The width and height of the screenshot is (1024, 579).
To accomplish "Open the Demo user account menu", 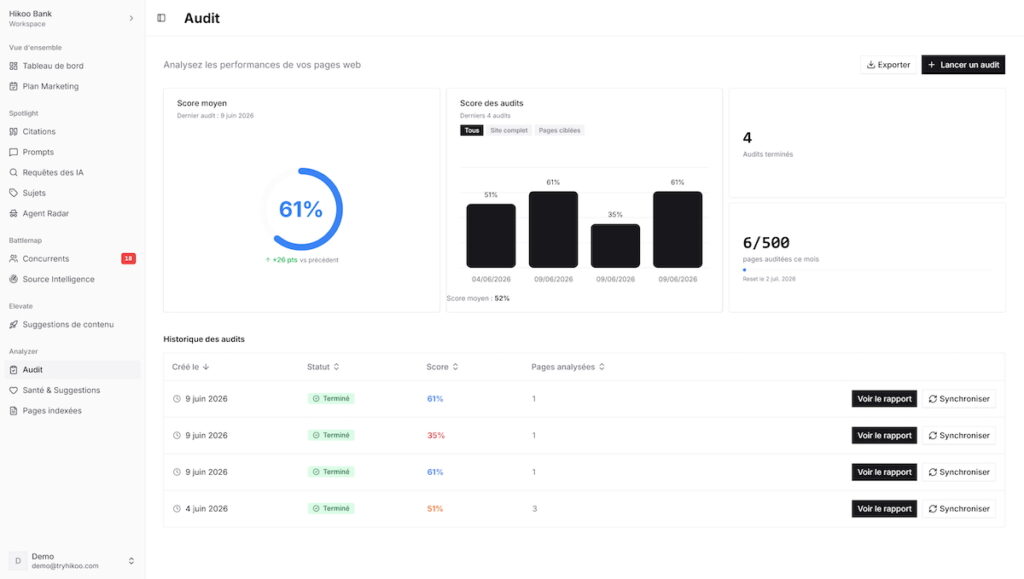I will (x=72, y=561).
